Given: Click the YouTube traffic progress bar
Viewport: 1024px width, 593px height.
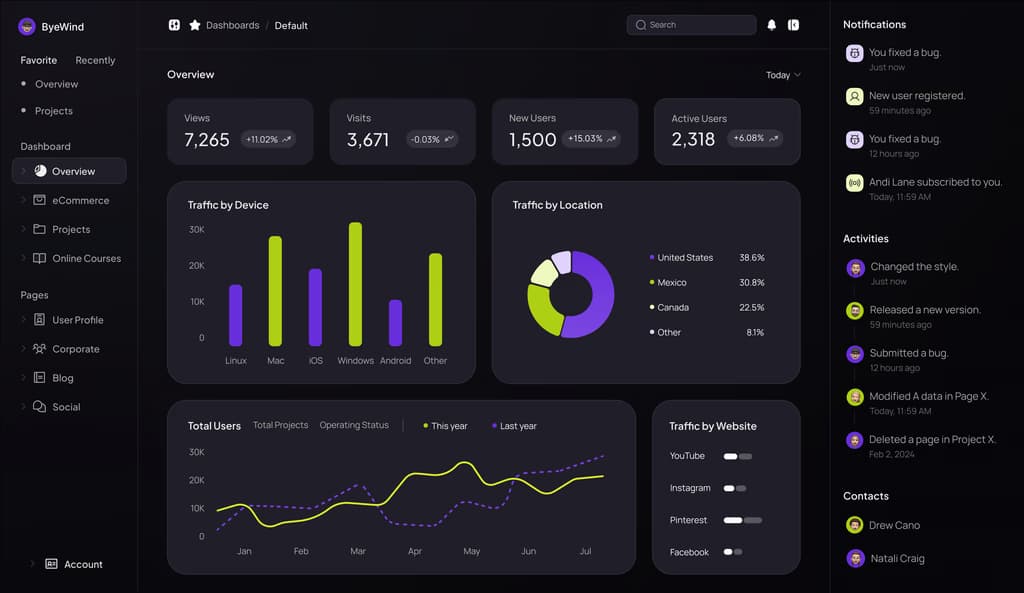Looking at the screenshot, I should point(738,456).
